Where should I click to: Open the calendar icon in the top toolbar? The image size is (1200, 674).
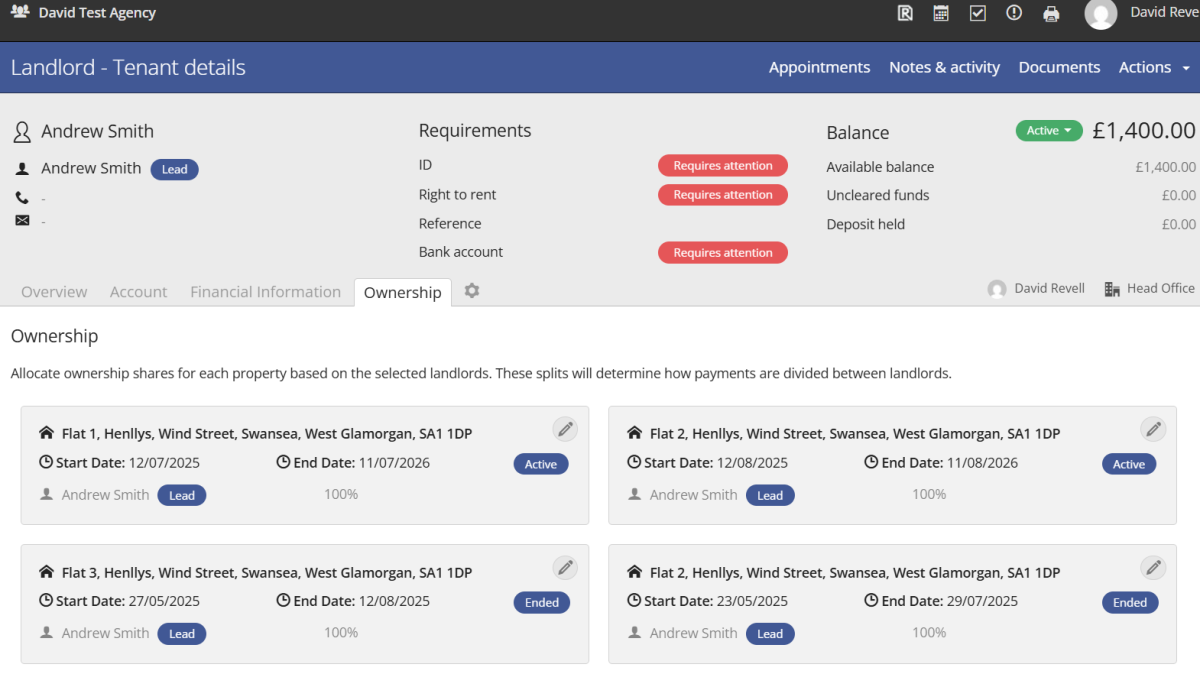[940, 13]
